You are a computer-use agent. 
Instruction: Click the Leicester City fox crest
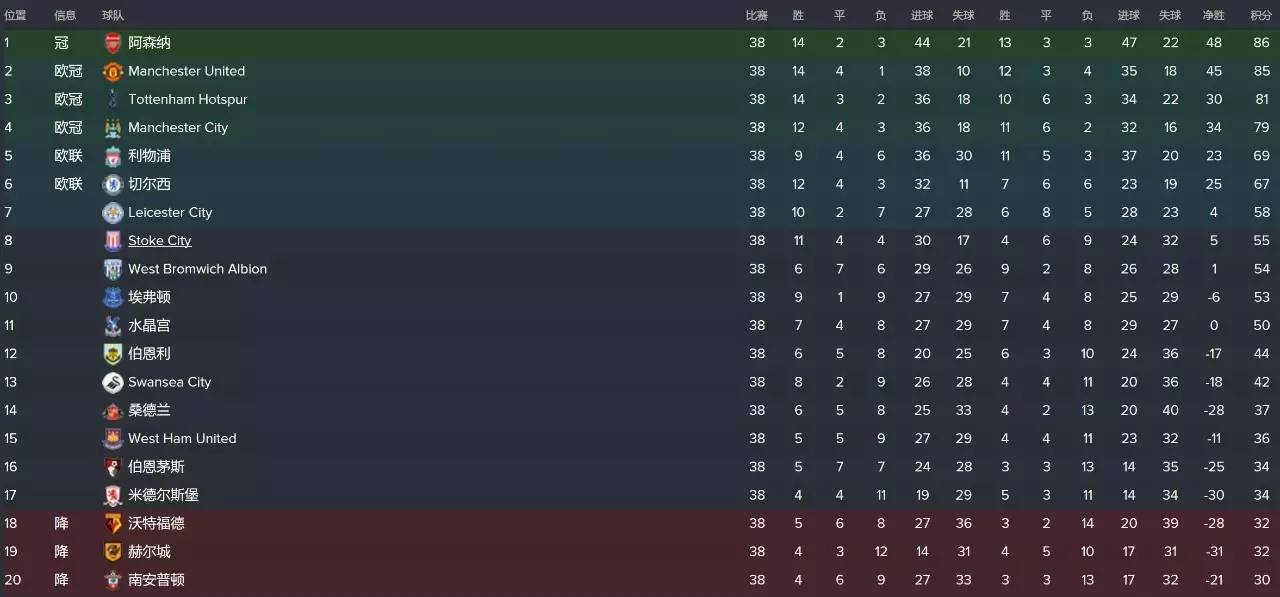(113, 212)
